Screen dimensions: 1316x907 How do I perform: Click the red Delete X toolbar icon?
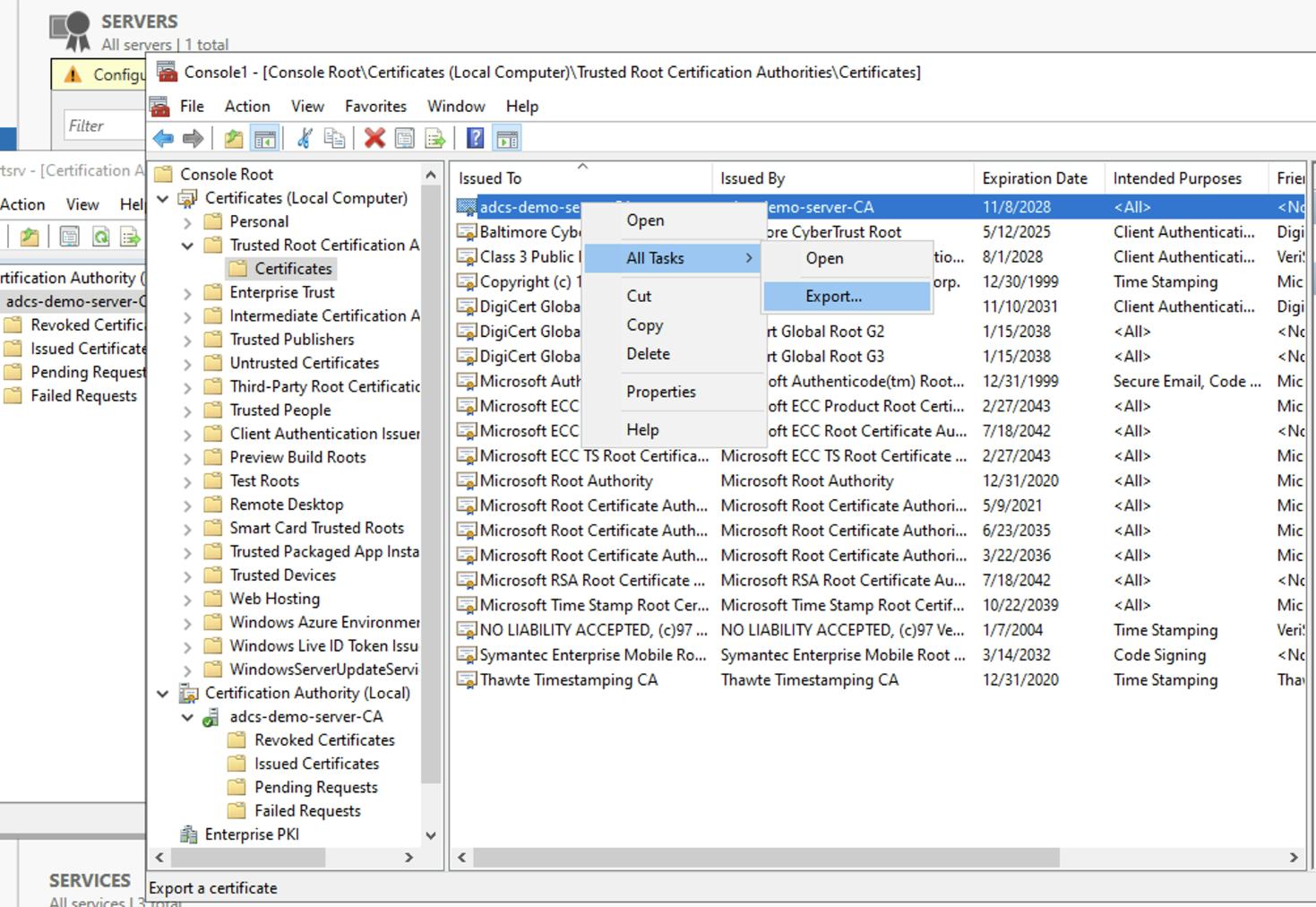pyautogui.click(x=374, y=138)
